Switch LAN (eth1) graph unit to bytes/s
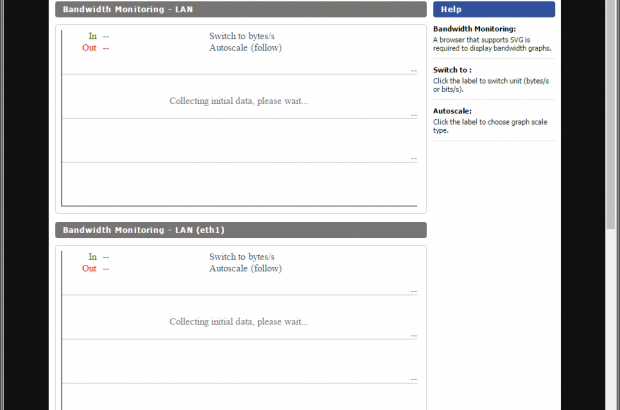Image resolution: width=620 pixels, height=410 pixels. pos(241,257)
